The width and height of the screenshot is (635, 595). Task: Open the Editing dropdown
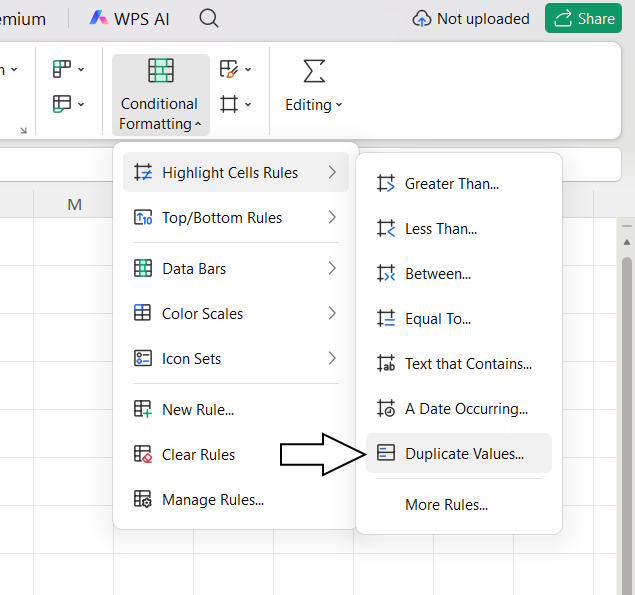click(314, 104)
